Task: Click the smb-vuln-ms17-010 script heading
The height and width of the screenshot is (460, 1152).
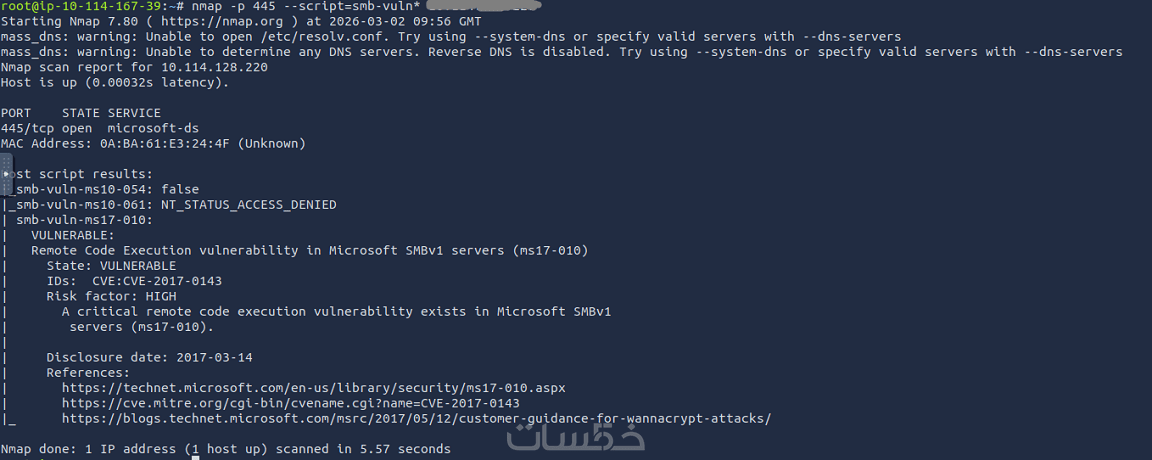Action: (x=84, y=220)
